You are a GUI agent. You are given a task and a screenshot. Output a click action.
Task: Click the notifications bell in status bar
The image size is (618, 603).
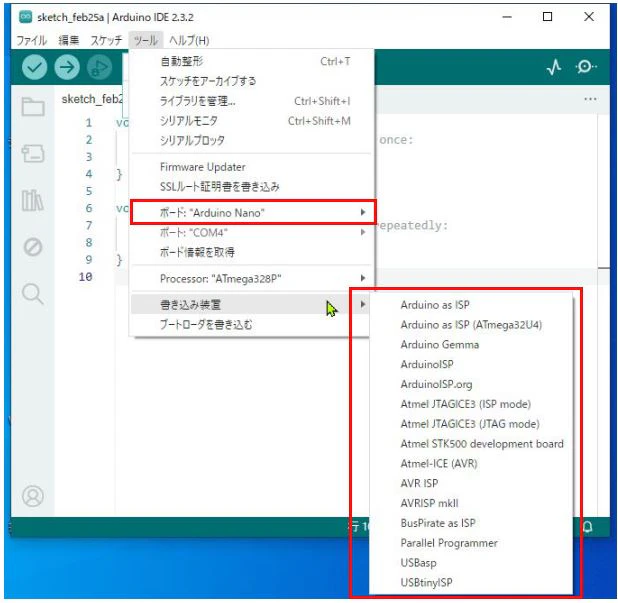pos(588,527)
